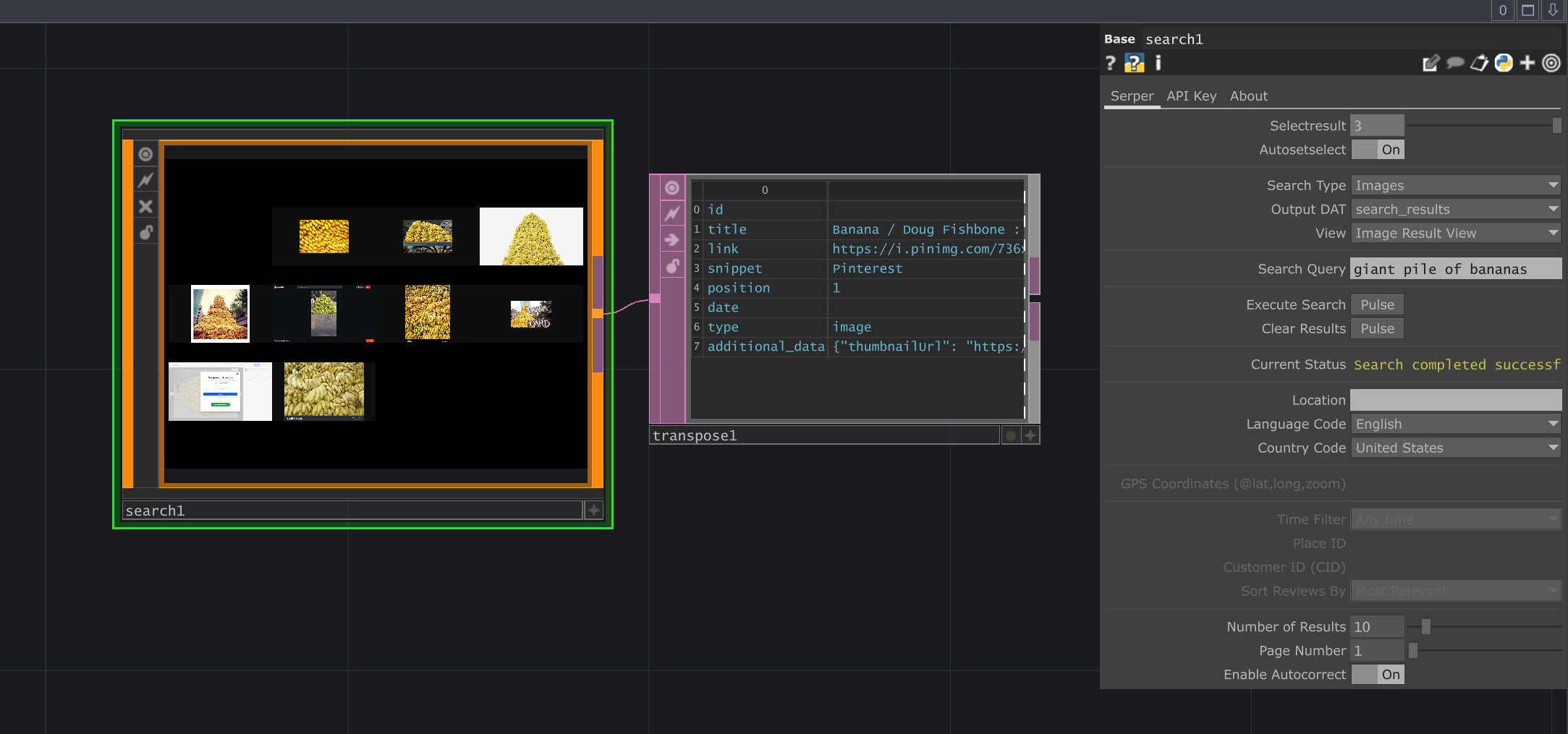The height and width of the screenshot is (734, 1568).
Task: Click the Number of Results slider handle
Action: coord(1425,627)
